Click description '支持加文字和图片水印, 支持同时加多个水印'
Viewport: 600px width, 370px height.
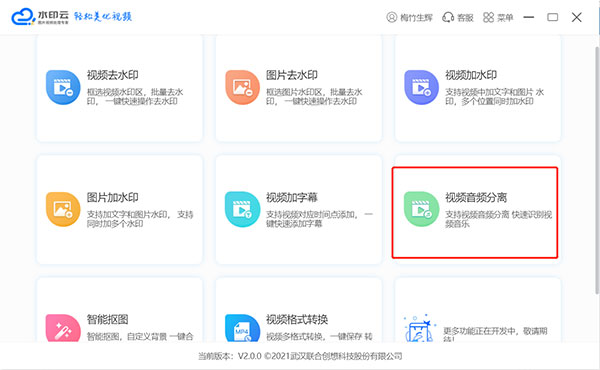click(x=140, y=219)
